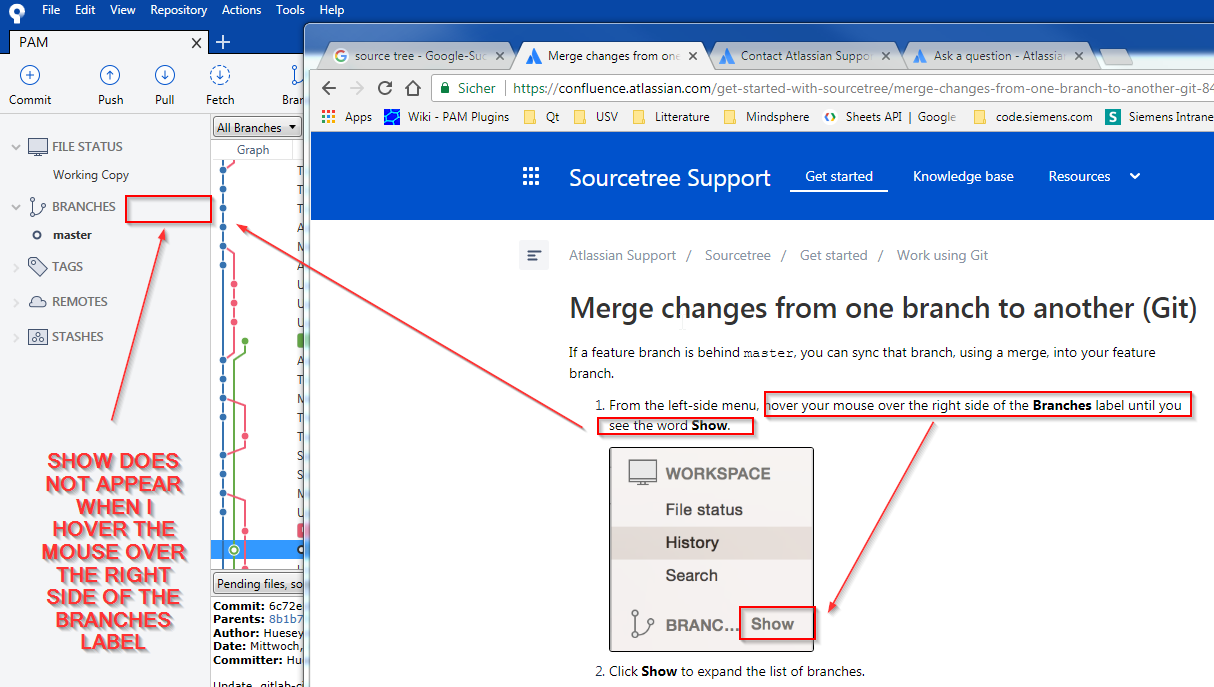Open the Litterature bookmark folder
Viewport: 1214px width, 687px height.
[671, 117]
